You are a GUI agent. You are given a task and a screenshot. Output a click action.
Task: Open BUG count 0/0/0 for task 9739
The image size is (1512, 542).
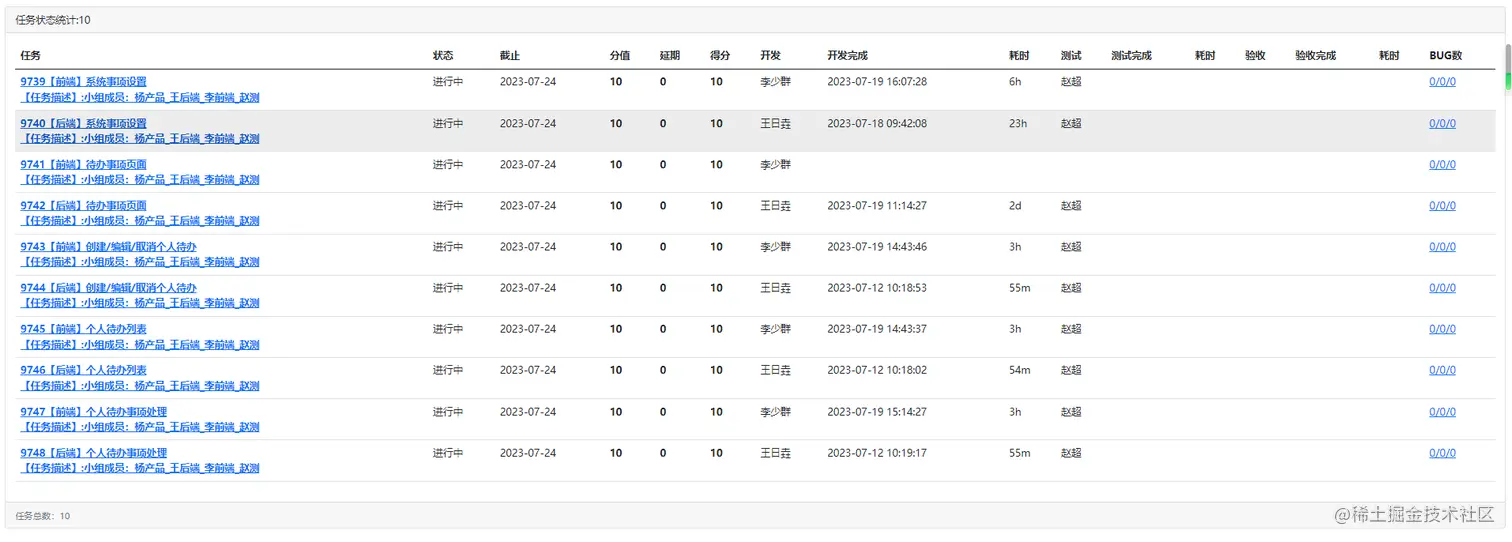[1442, 82]
